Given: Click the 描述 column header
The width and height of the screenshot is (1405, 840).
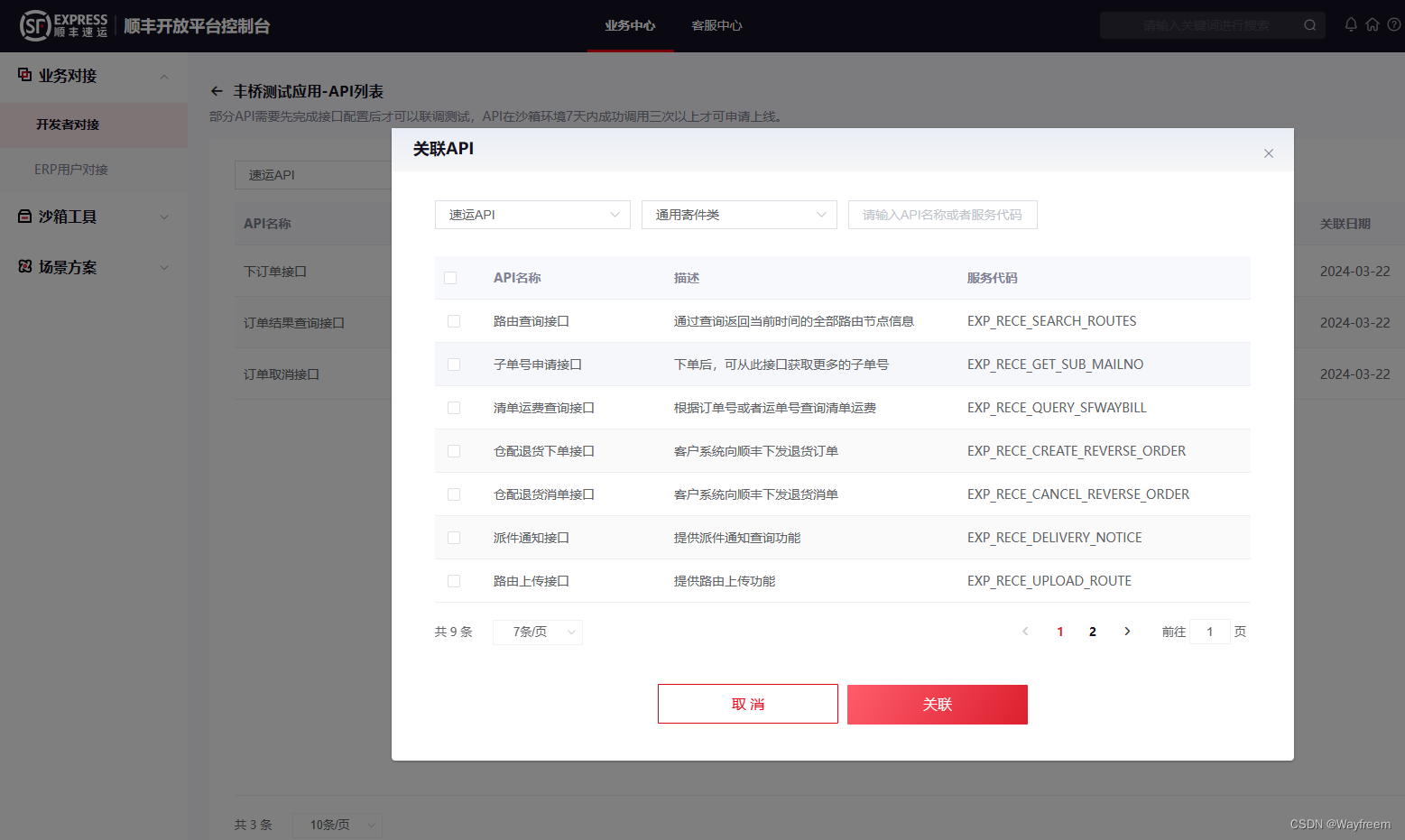Looking at the screenshot, I should [x=687, y=278].
